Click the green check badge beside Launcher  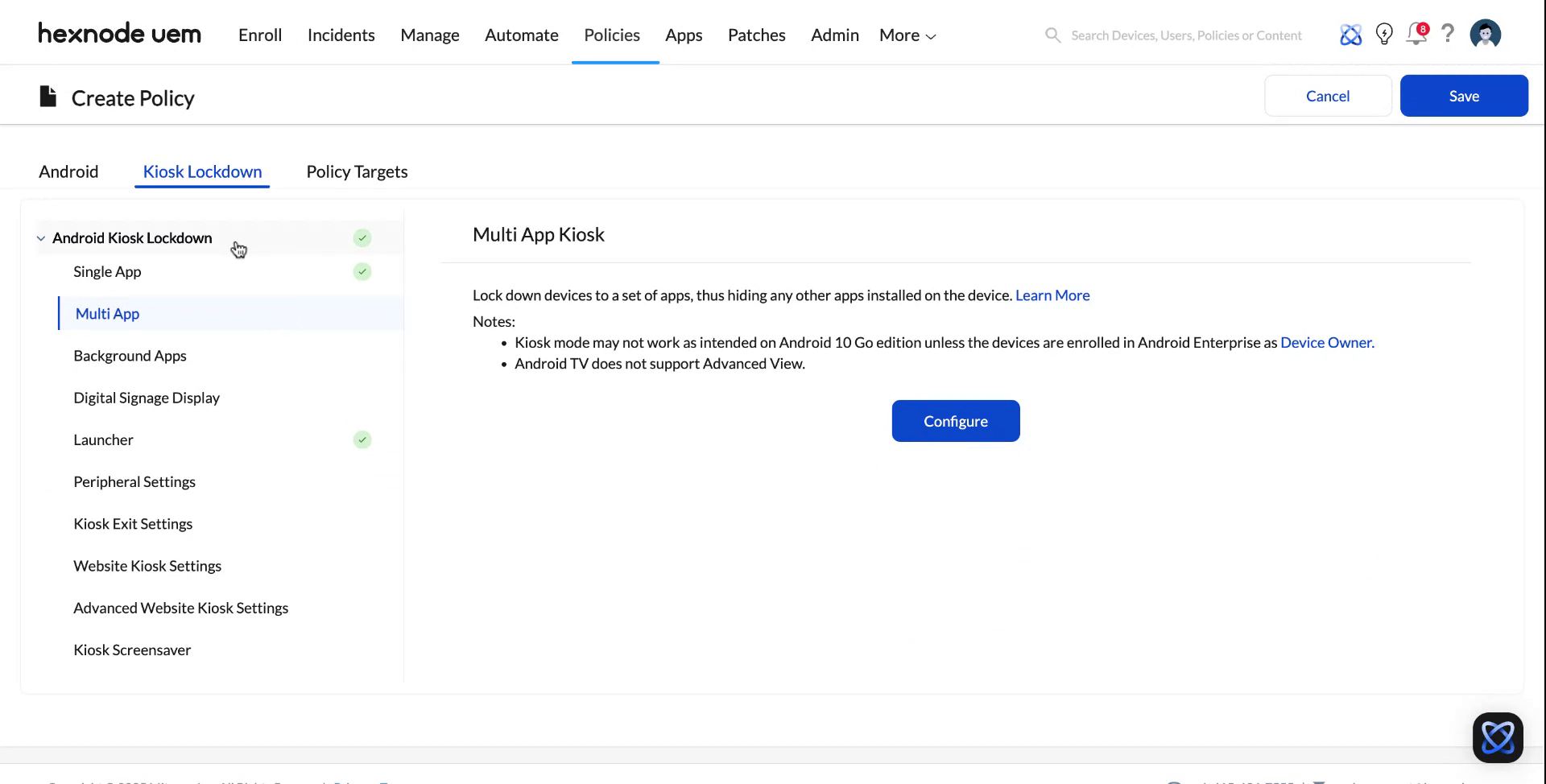(362, 439)
